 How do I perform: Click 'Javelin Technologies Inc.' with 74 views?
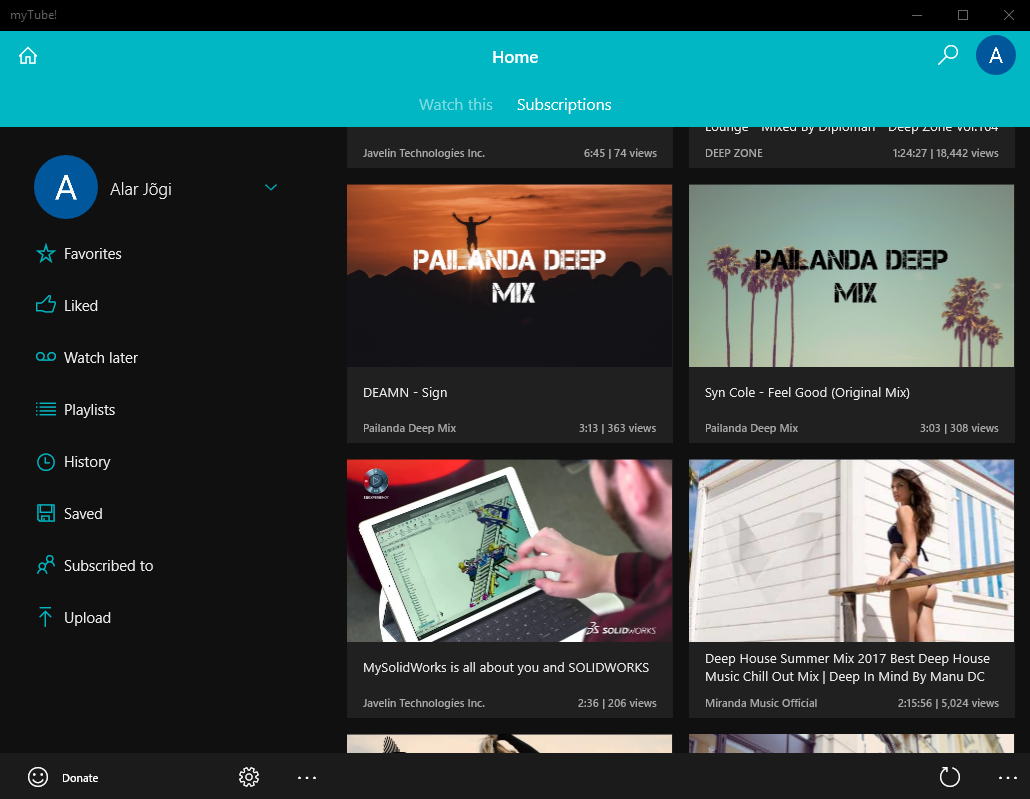pos(424,153)
